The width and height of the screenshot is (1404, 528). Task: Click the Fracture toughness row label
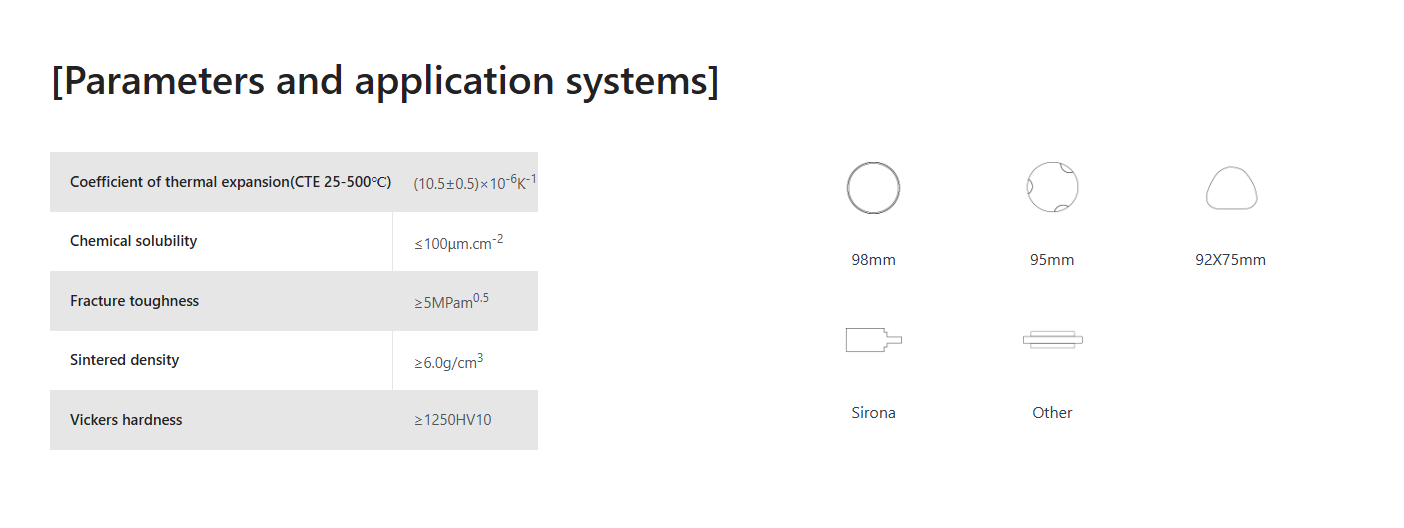[x=134, y=301]
